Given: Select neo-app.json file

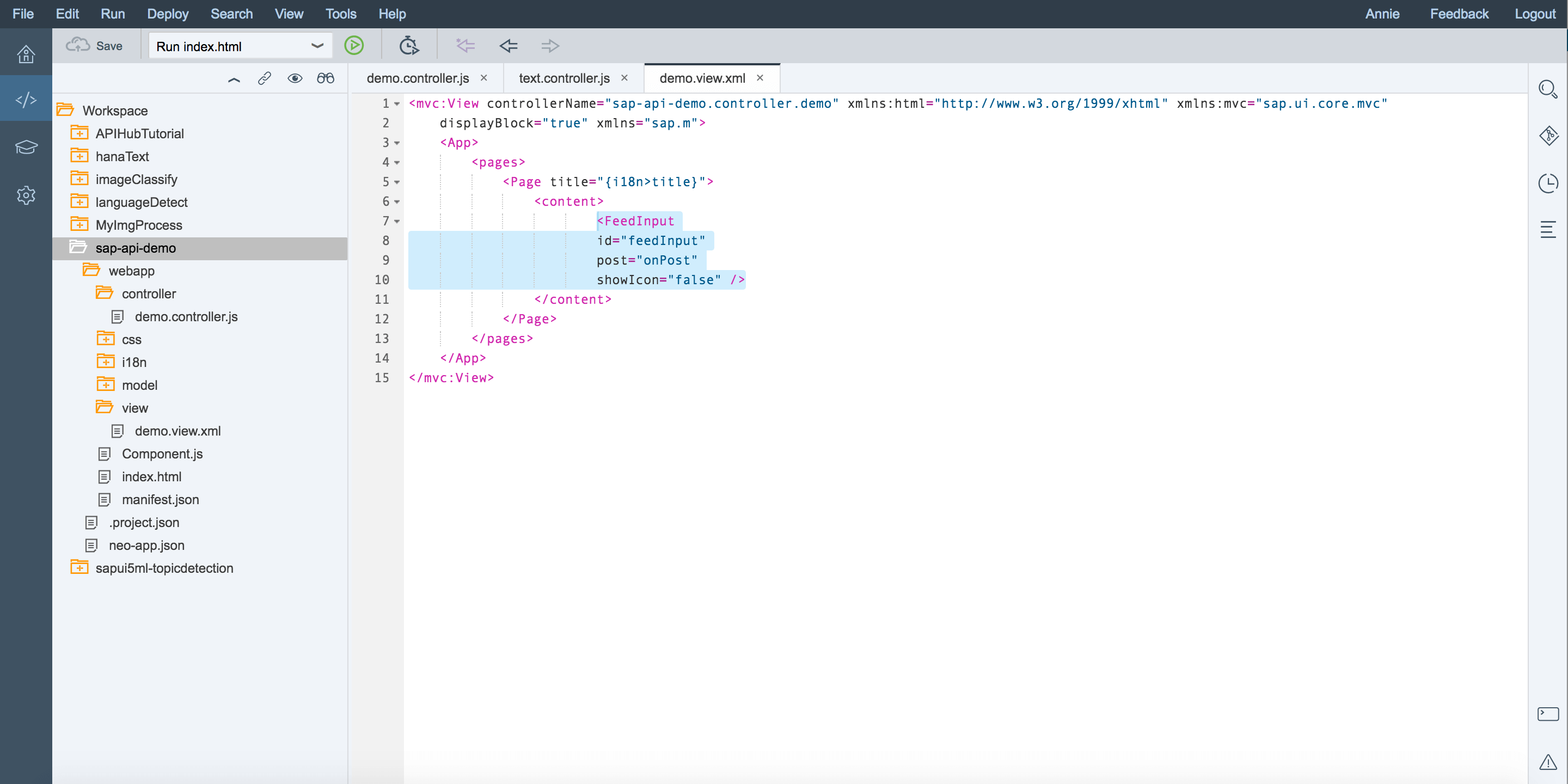Looking at the screenshot, I should click(146, 546).
